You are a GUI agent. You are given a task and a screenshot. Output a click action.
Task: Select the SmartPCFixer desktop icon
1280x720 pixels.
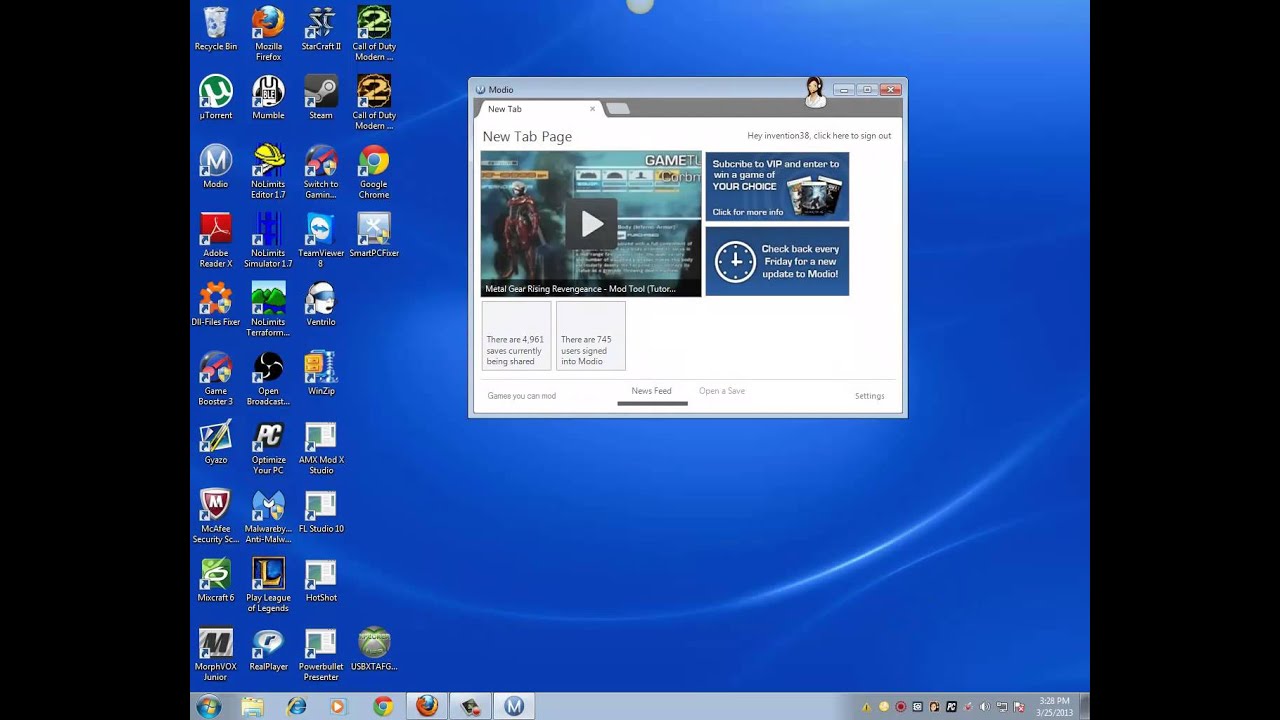374,236
